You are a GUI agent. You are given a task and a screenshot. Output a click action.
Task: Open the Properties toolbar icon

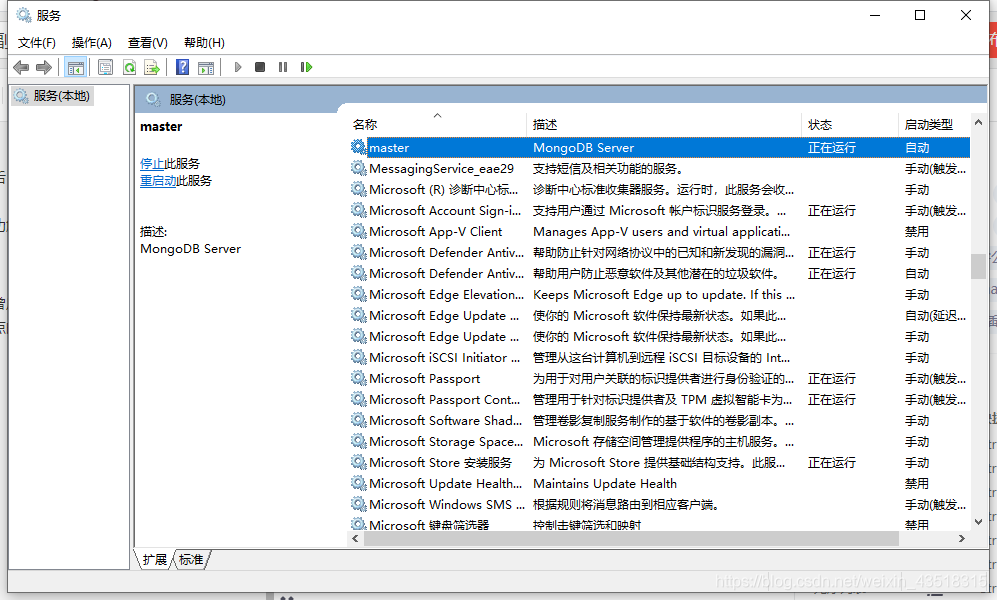[x=106, y=67]
